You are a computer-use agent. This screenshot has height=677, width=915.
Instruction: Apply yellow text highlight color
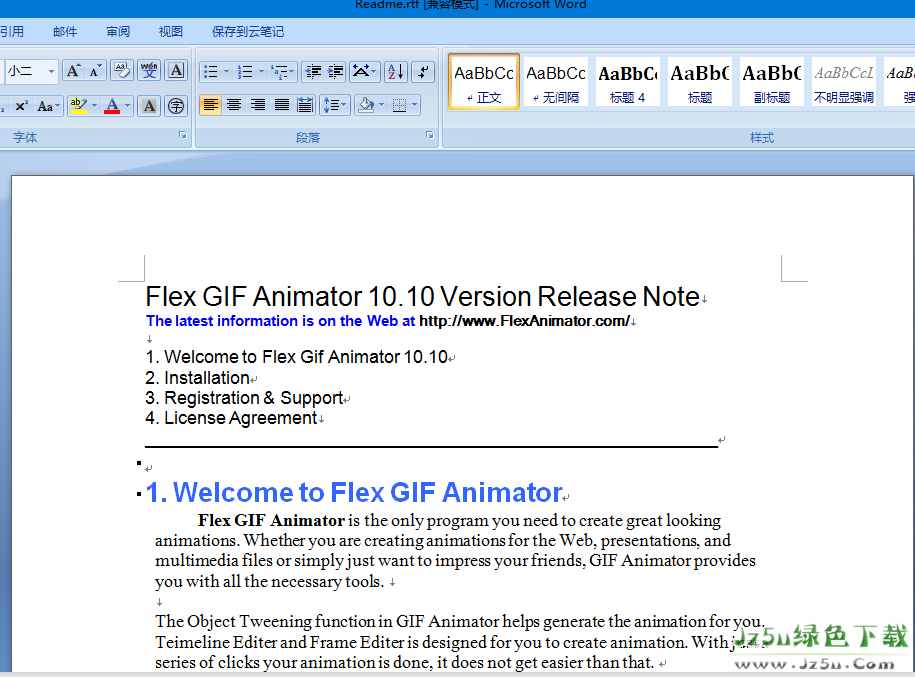pos(78,106)
